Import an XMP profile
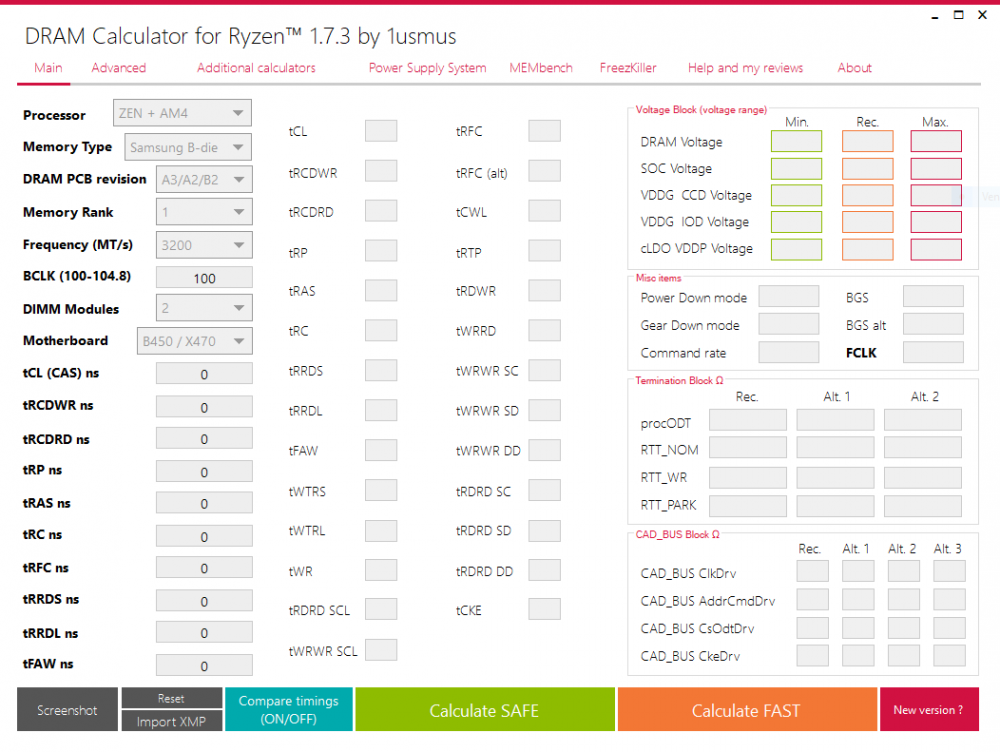 (171, 720)
